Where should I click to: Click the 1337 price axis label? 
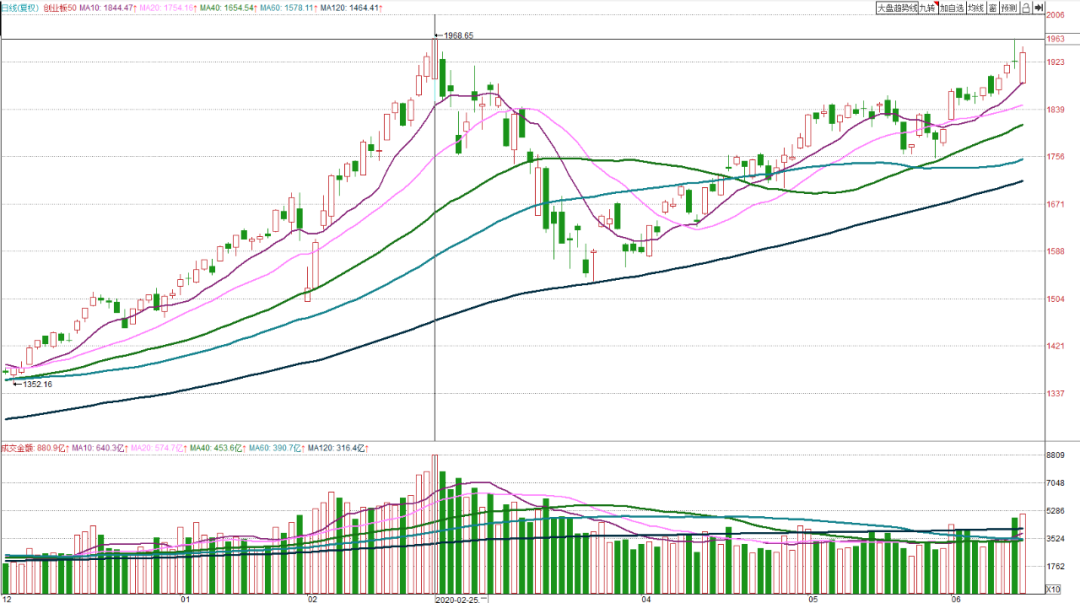(1055, 394)
